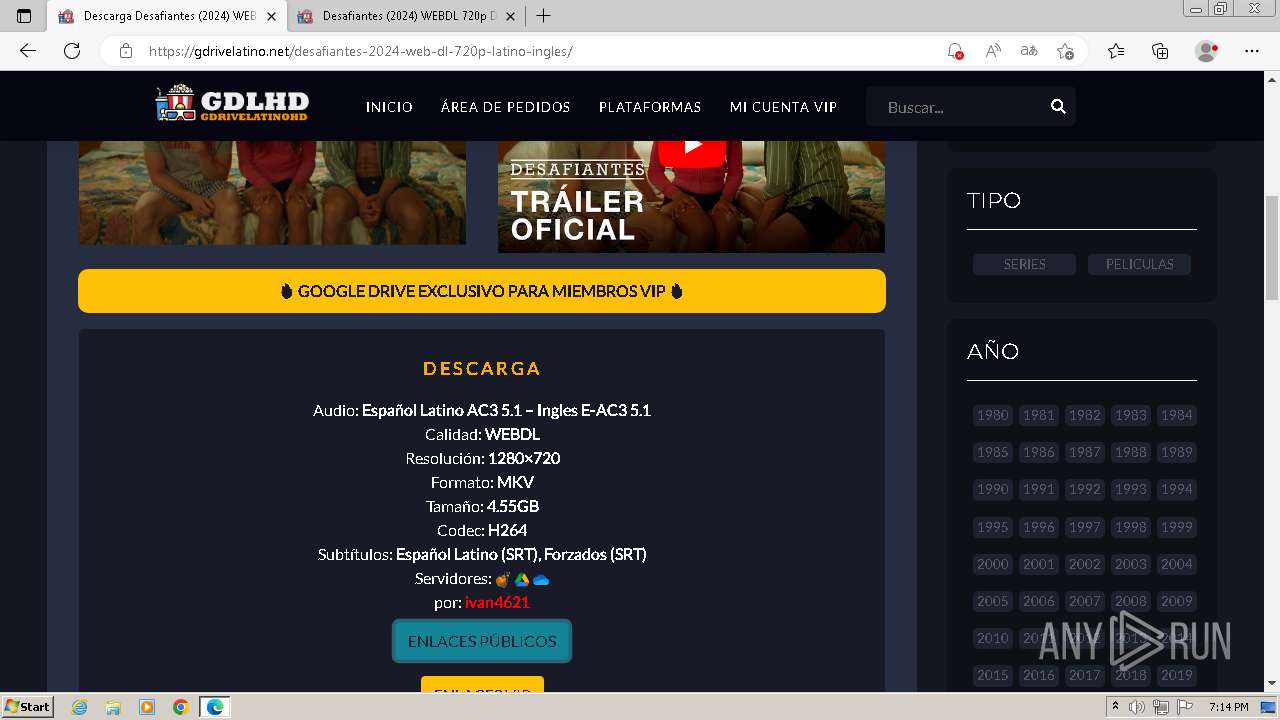Screen dimensions: 1280x720
Task: Close the first Descarga Desafiantes tab
Action: (270, 16)
